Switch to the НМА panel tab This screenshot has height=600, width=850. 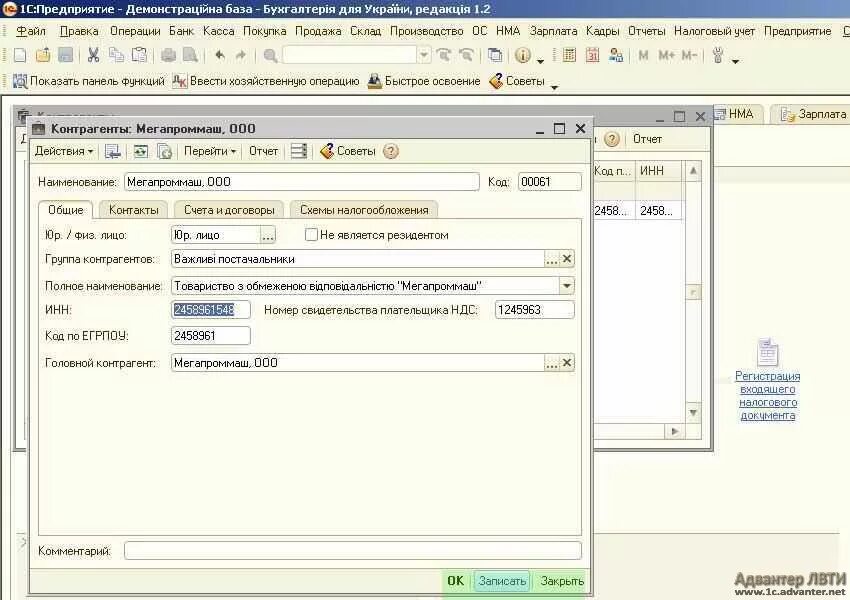736,114
